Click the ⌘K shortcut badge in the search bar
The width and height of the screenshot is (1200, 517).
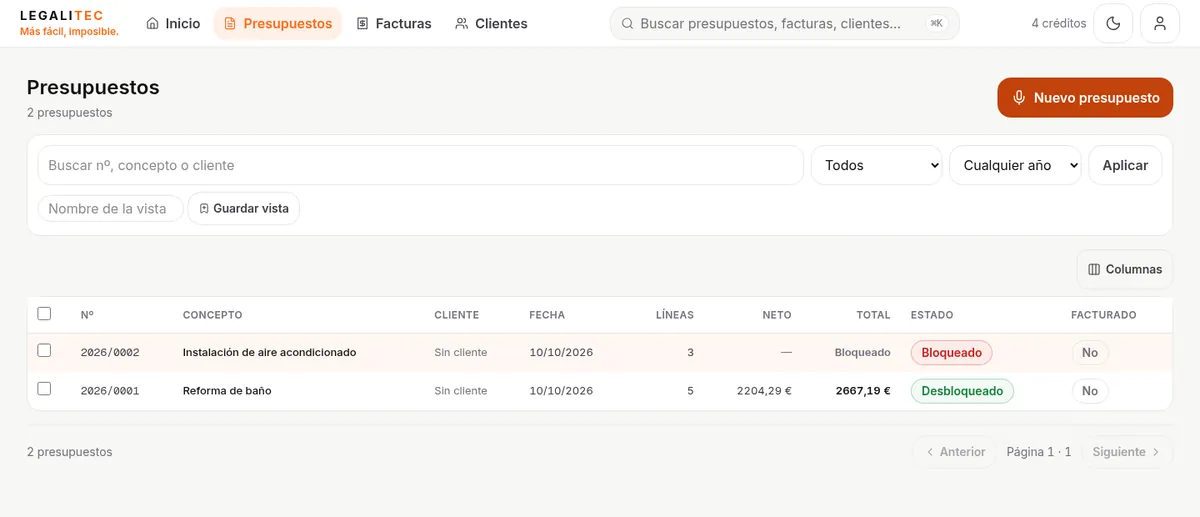tap(936, 23)
